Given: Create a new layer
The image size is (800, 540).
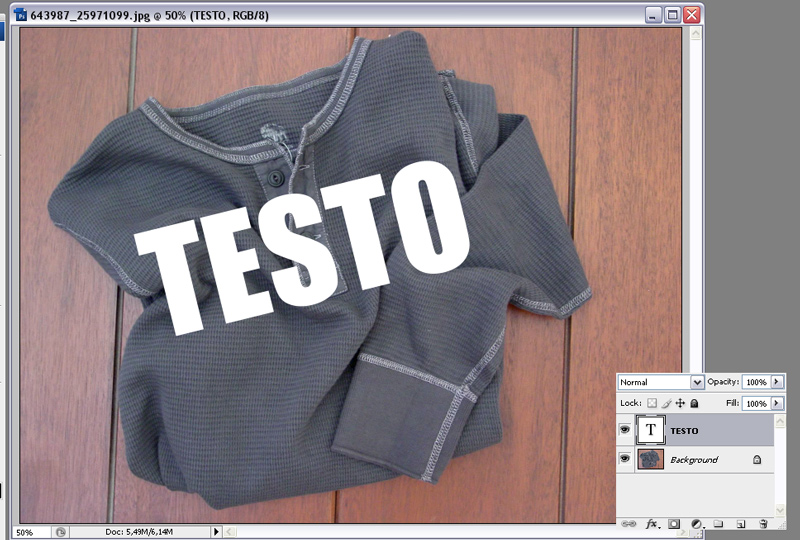Looking at the screenshot, I should (741, 524).
